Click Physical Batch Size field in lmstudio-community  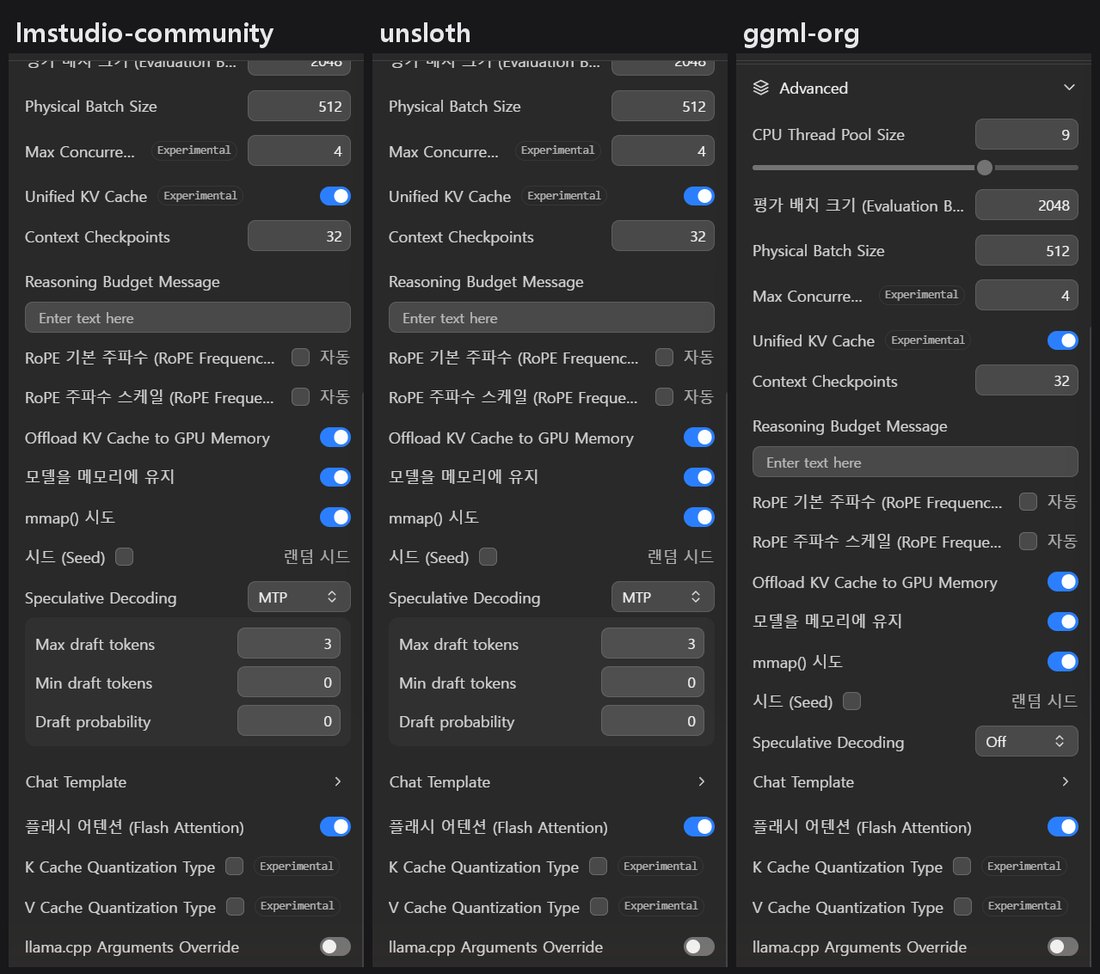click(299, 106)
